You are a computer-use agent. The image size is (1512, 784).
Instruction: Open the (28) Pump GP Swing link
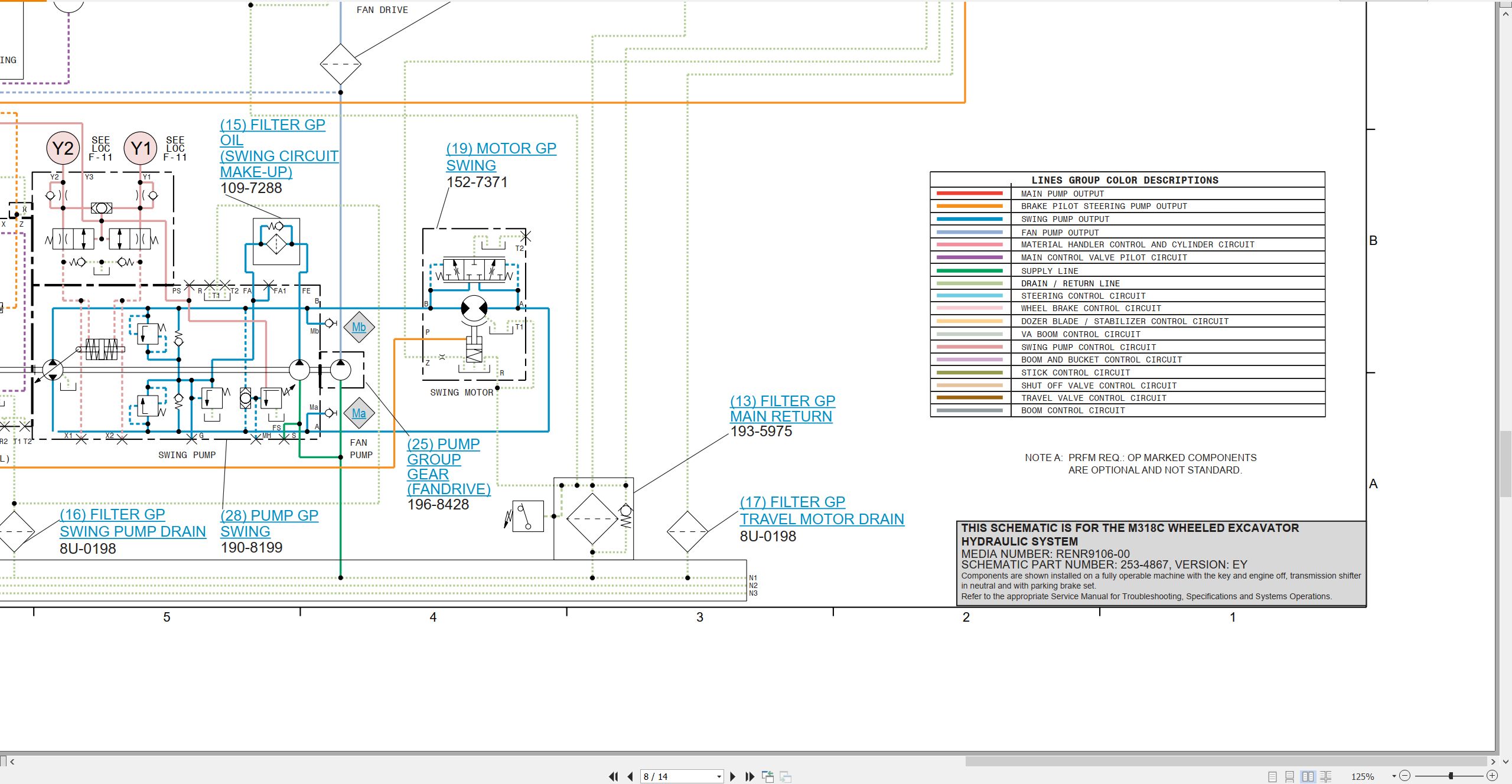pos(269,523)
